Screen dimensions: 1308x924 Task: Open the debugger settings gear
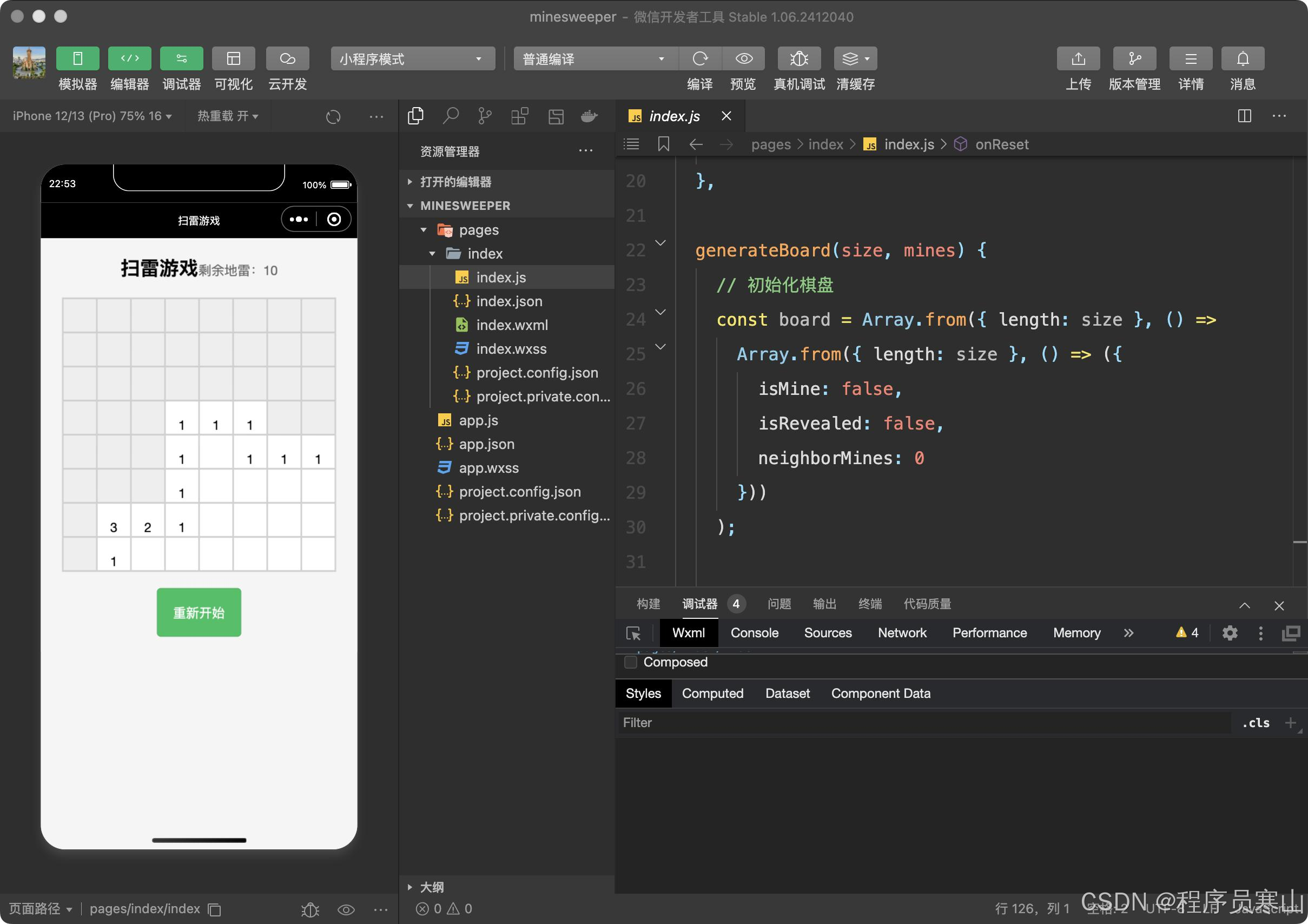pyautogui.click(x=1230, y=633)
